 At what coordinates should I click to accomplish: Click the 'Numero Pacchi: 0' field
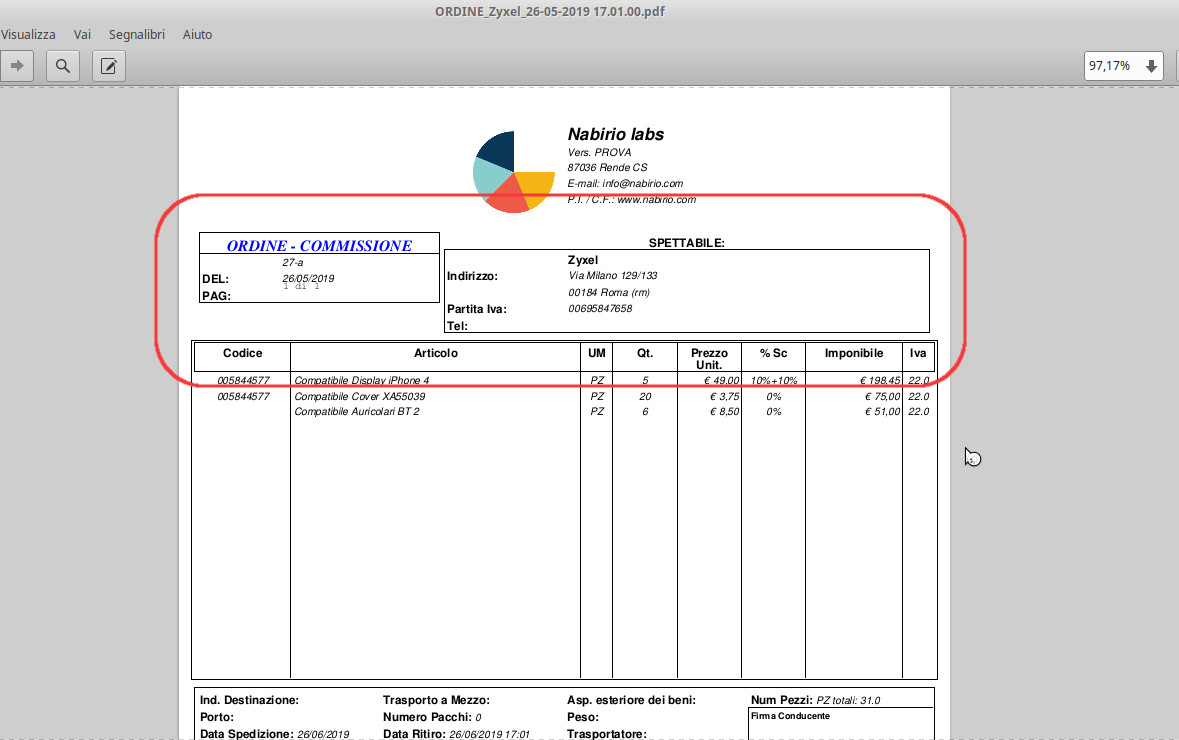[432, 717]
